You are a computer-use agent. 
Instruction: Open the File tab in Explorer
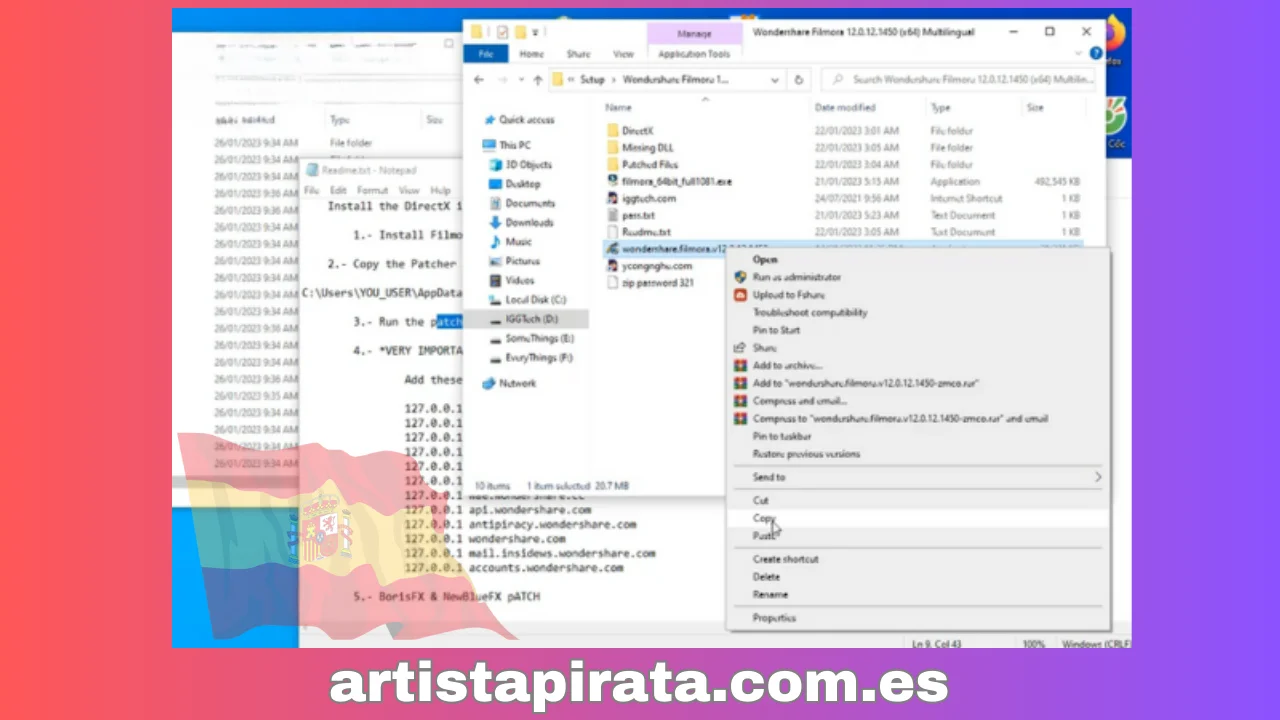[x=485, y=54]
